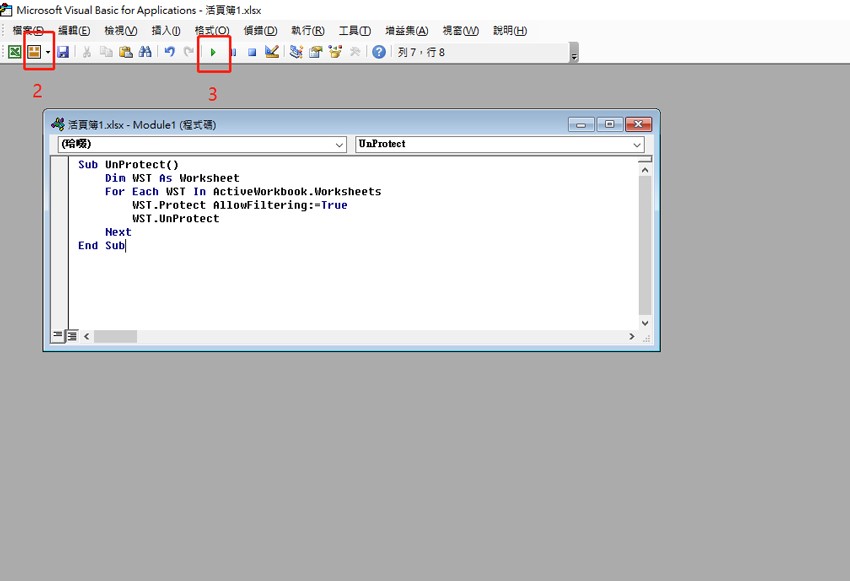Screen dimensions: 850x581
Task: Click the Insert UserForm toolbar icon
Action: click(34, 52)
